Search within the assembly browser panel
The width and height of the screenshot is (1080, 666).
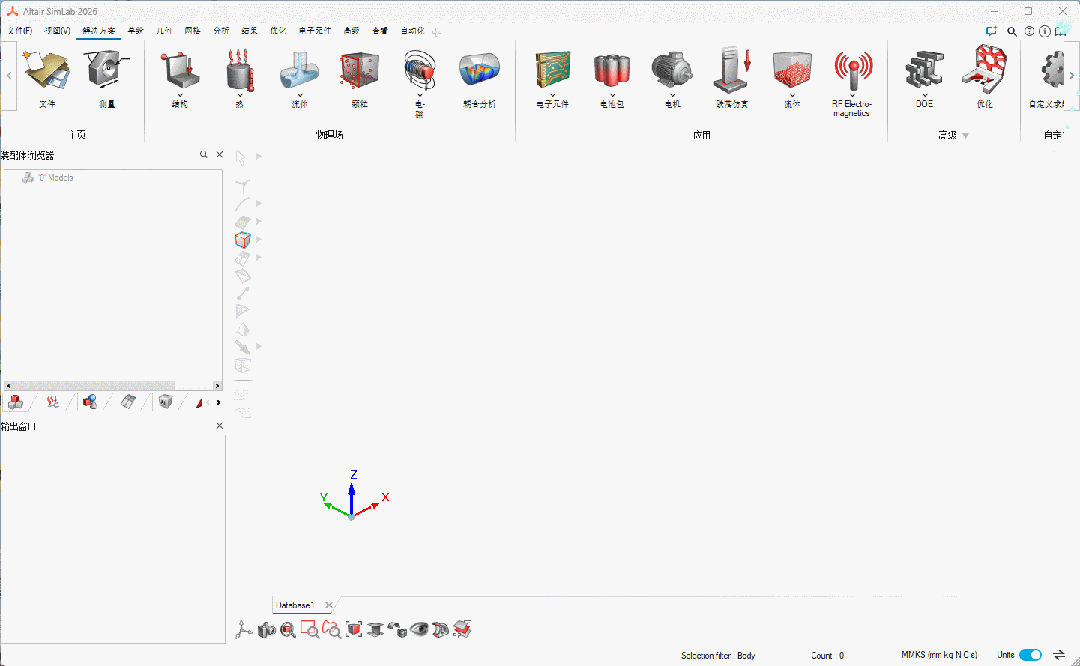204,154
